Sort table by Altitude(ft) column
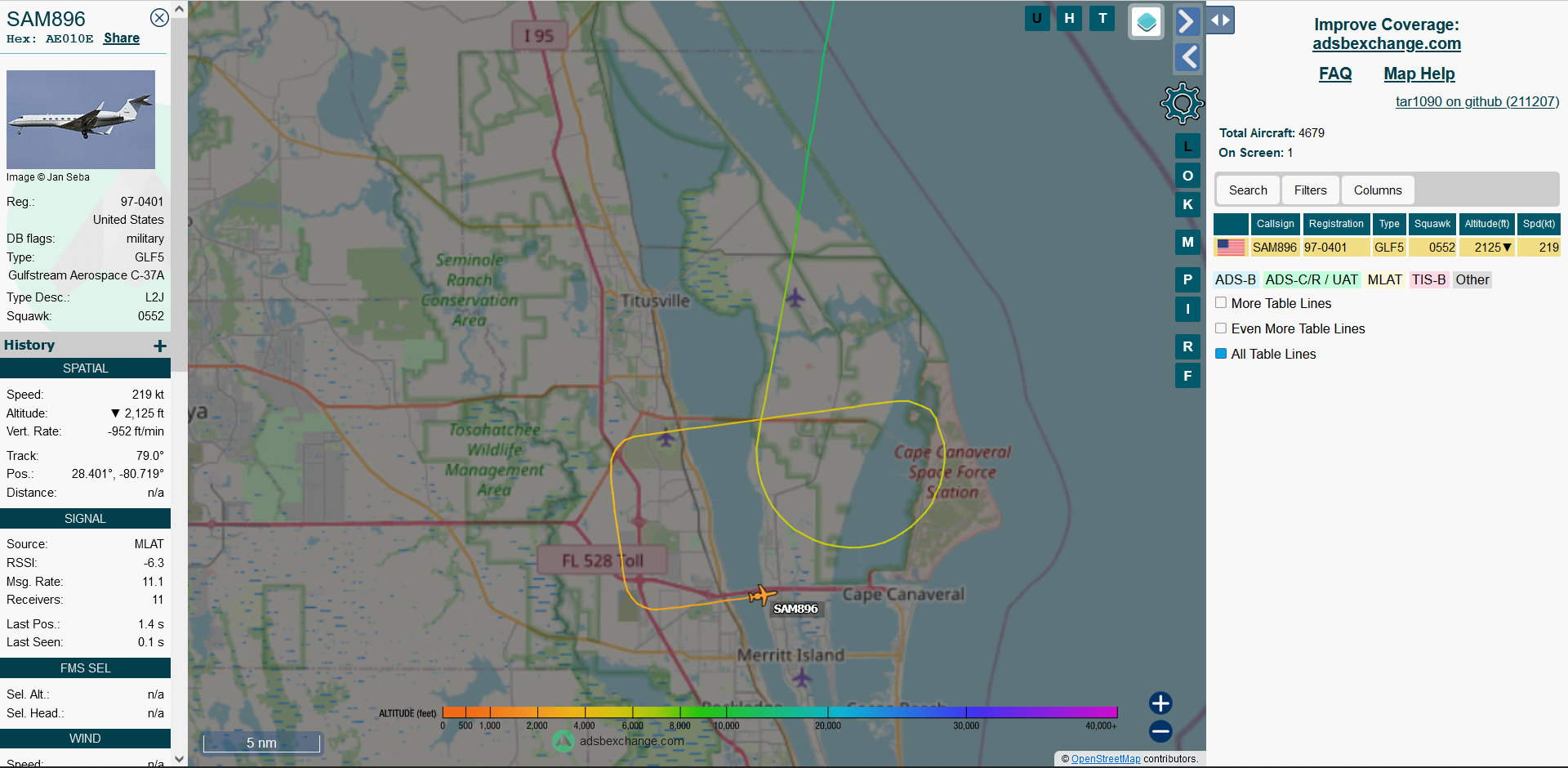Screen dimensions: 1568x768 1487,224
